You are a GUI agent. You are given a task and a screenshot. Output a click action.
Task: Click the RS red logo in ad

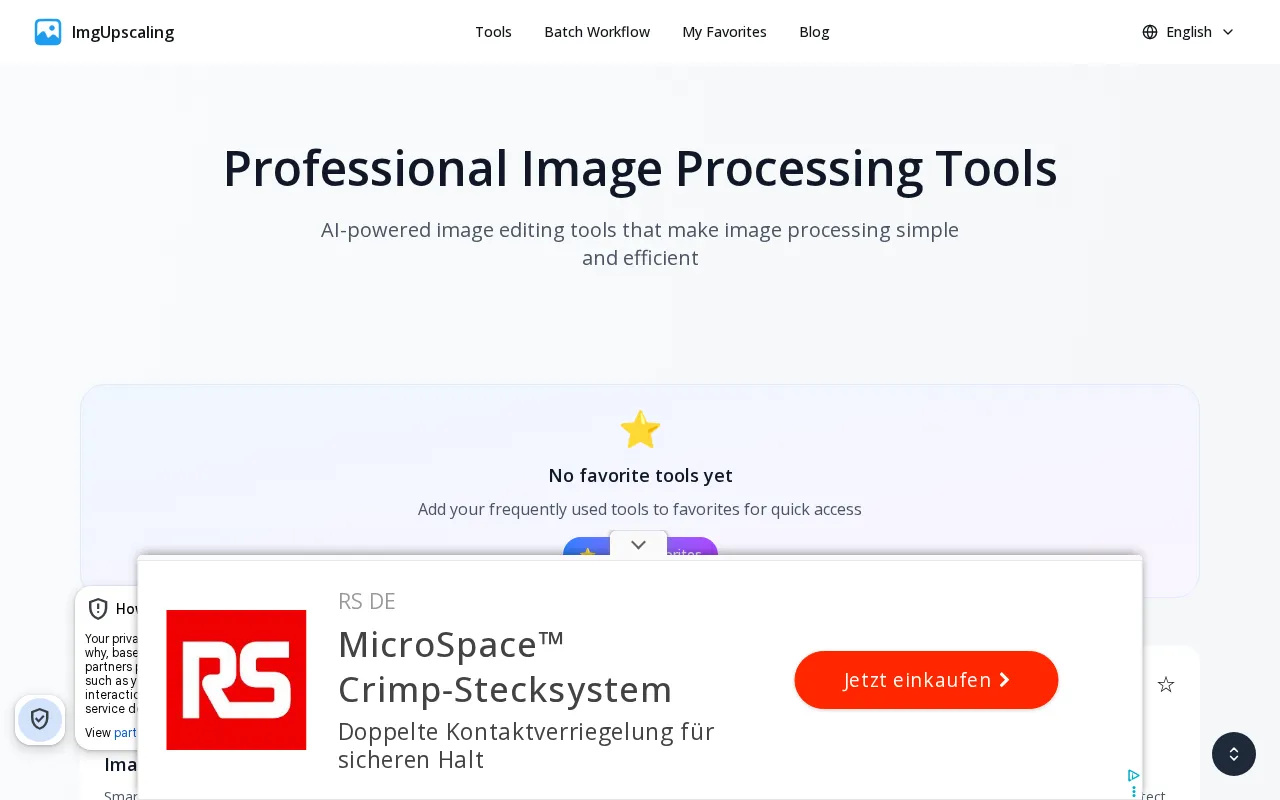click(x=236, y=680)
